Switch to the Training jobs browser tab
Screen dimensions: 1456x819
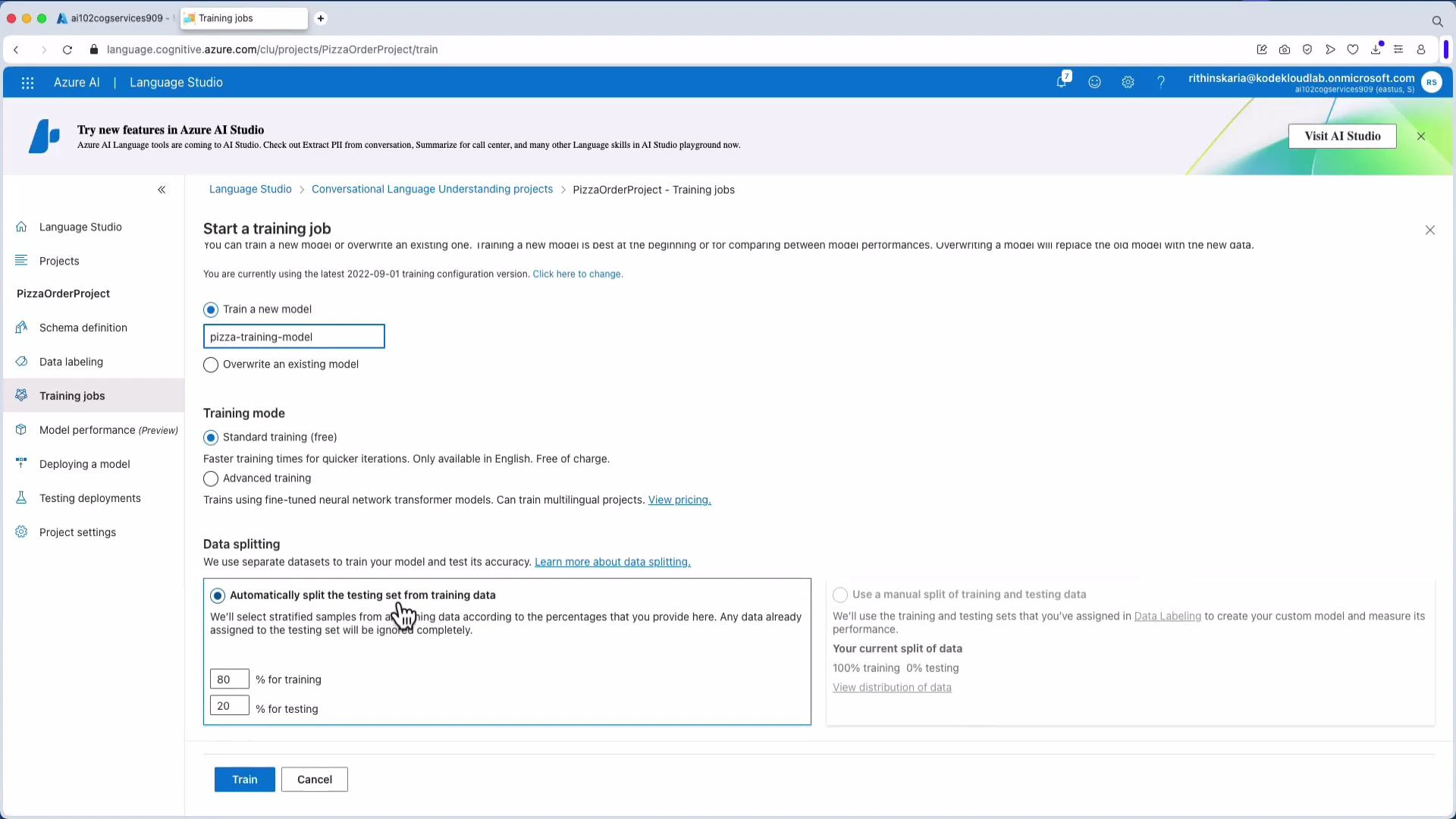coord(227,18)
